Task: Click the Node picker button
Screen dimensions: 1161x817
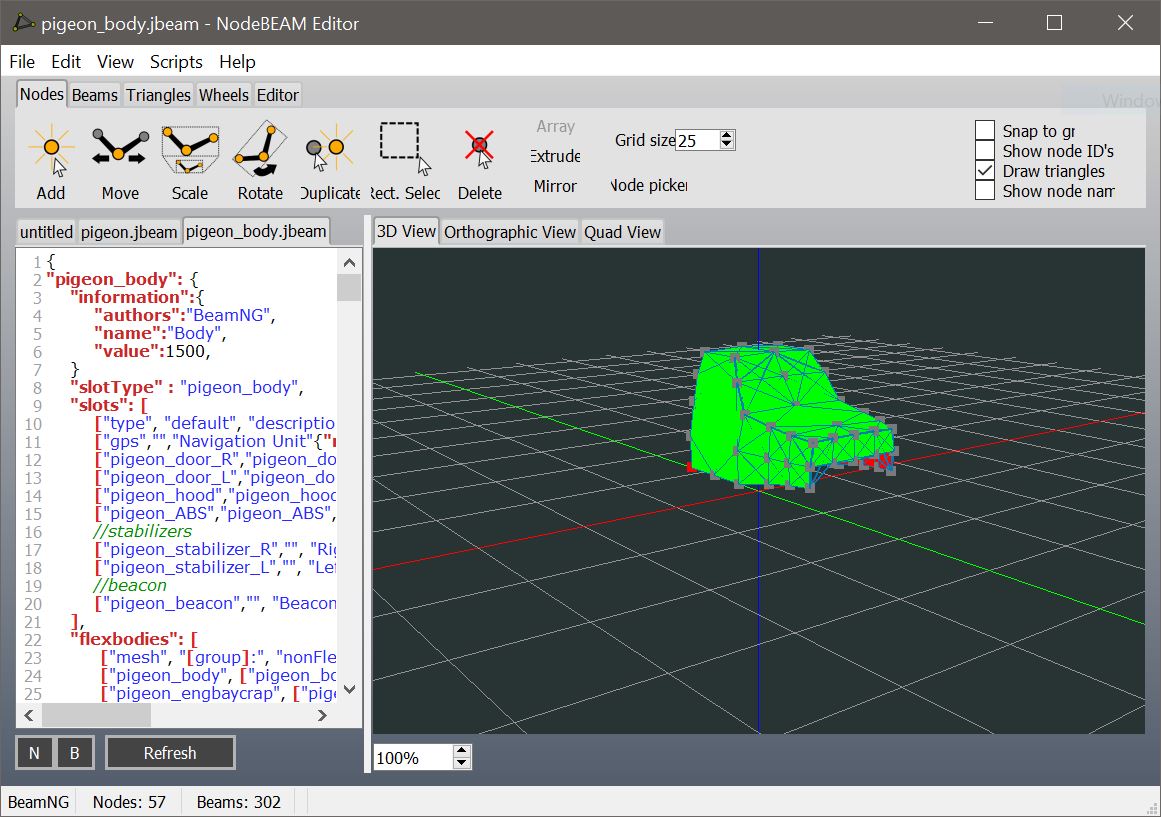Action: point(649,185)
